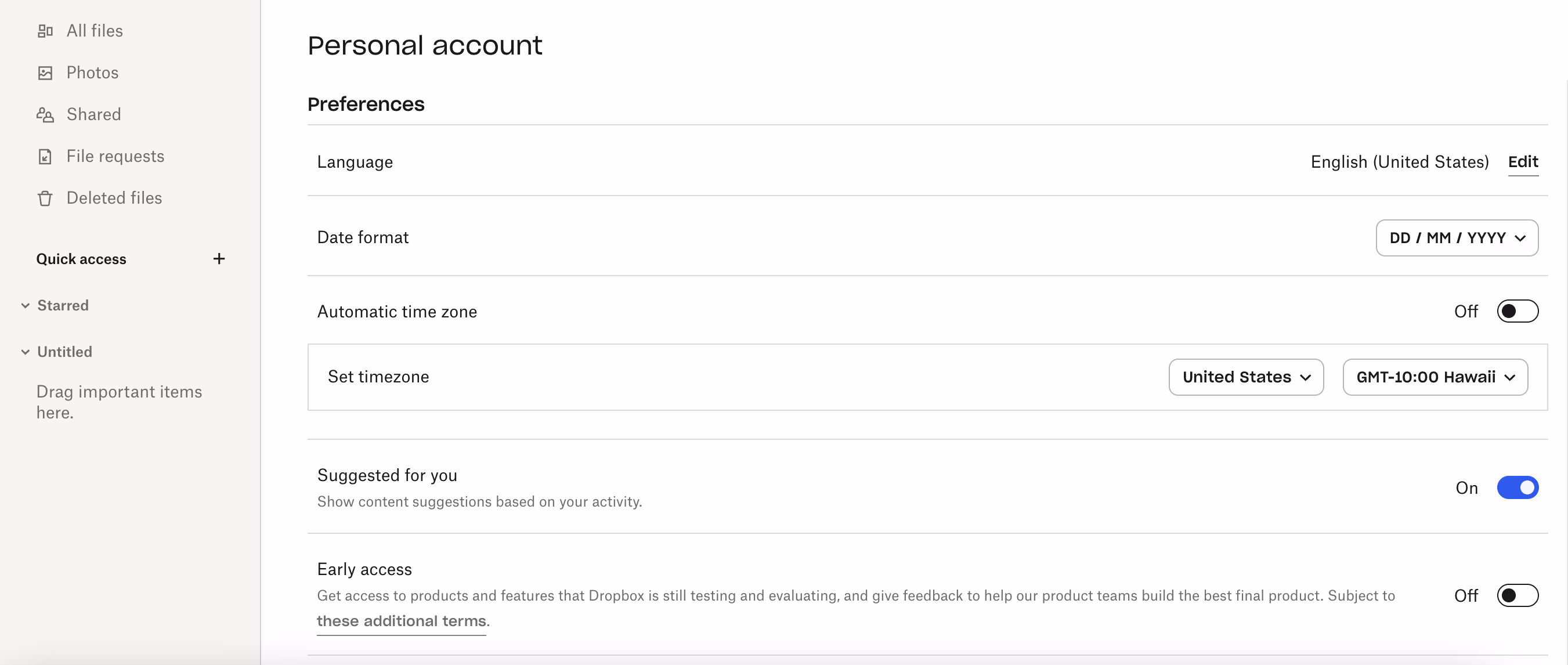This screenshot has height=665, width=1568.
Task: Open Photos from the sidebar
Action: [x=92, y=73]
